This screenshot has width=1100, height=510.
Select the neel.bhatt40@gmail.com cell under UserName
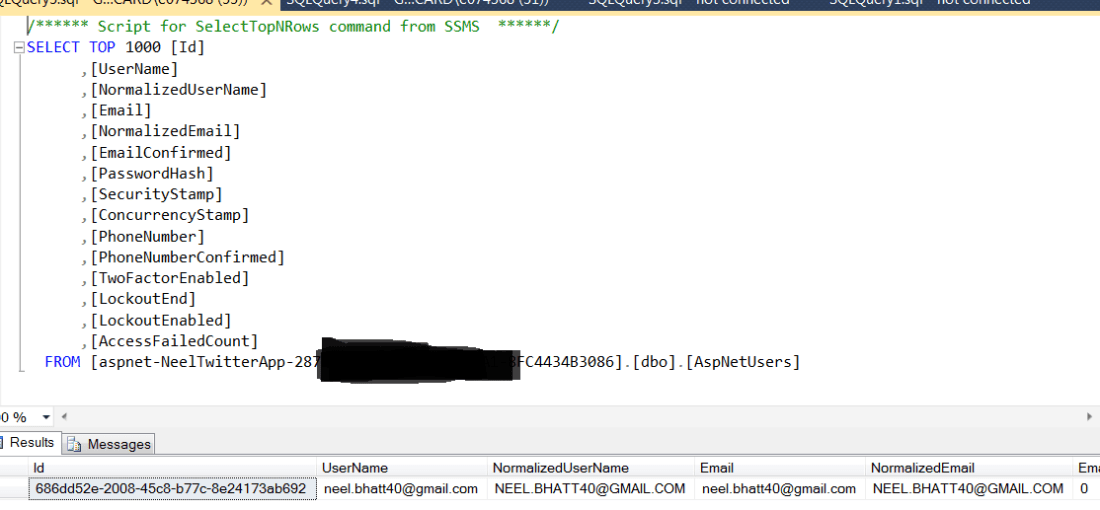point(401,489)
